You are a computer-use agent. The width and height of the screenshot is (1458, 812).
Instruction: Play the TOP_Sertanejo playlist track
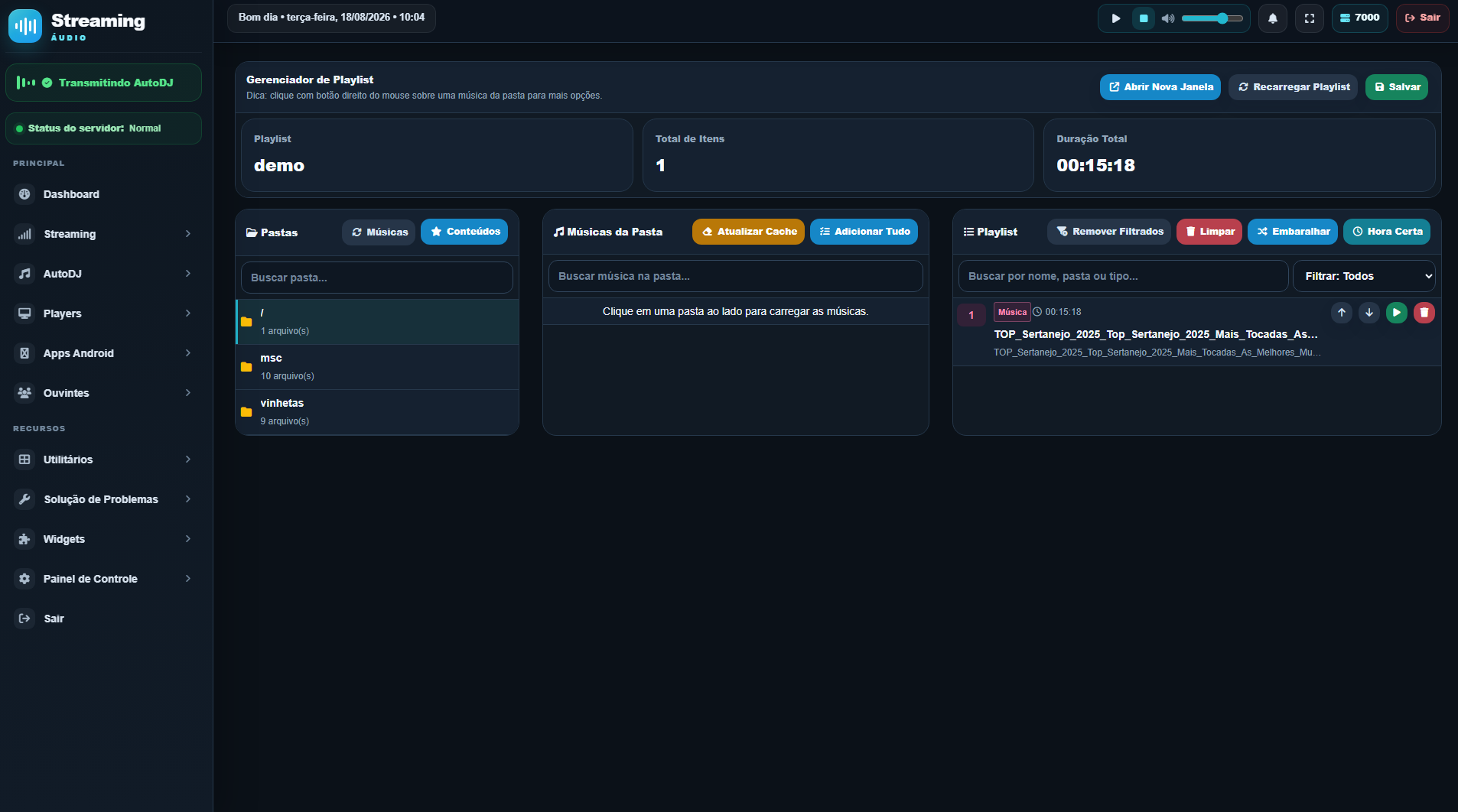point(1397,313)
